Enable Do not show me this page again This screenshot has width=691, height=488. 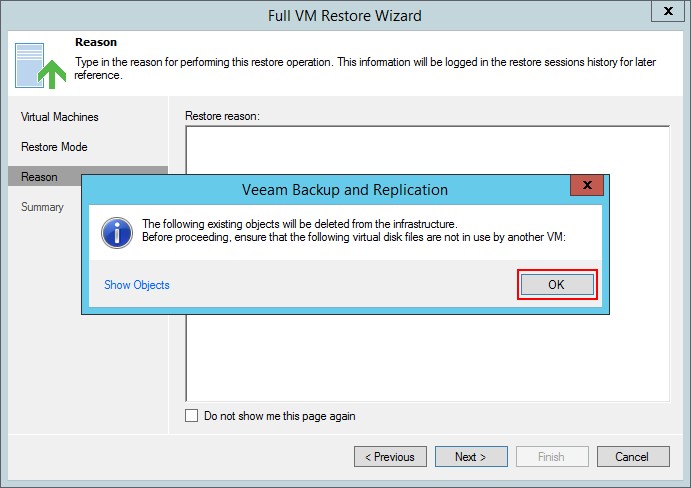point(191,416)
